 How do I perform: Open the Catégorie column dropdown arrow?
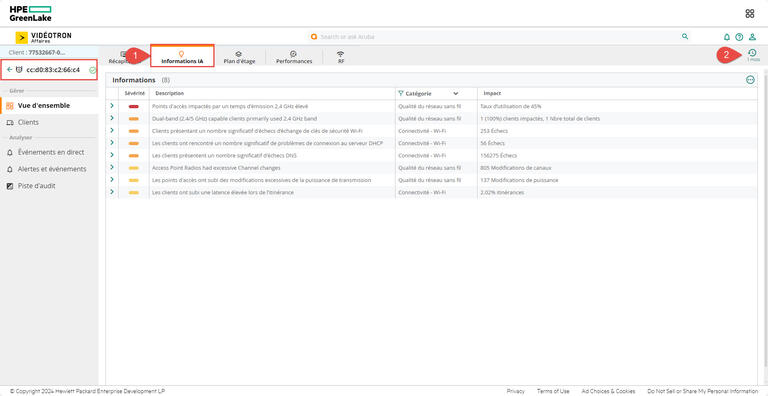pyautogui.click(x=456, y=93)
